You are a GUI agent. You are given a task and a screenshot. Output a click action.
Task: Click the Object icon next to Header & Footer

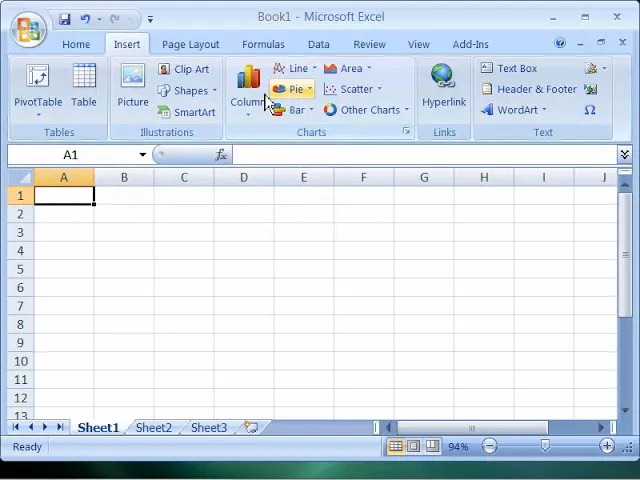pos(591,89)
